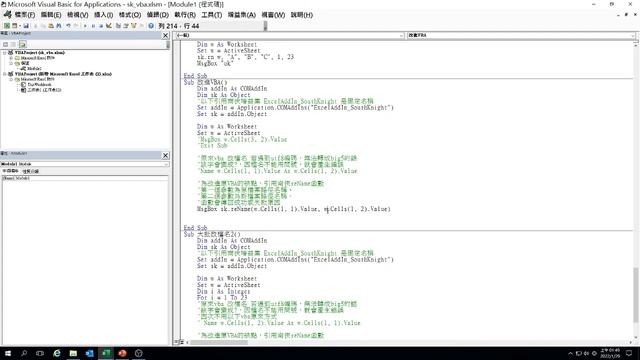Click the View Microsoft Excel toolbar icon

[x=7, y=26]
